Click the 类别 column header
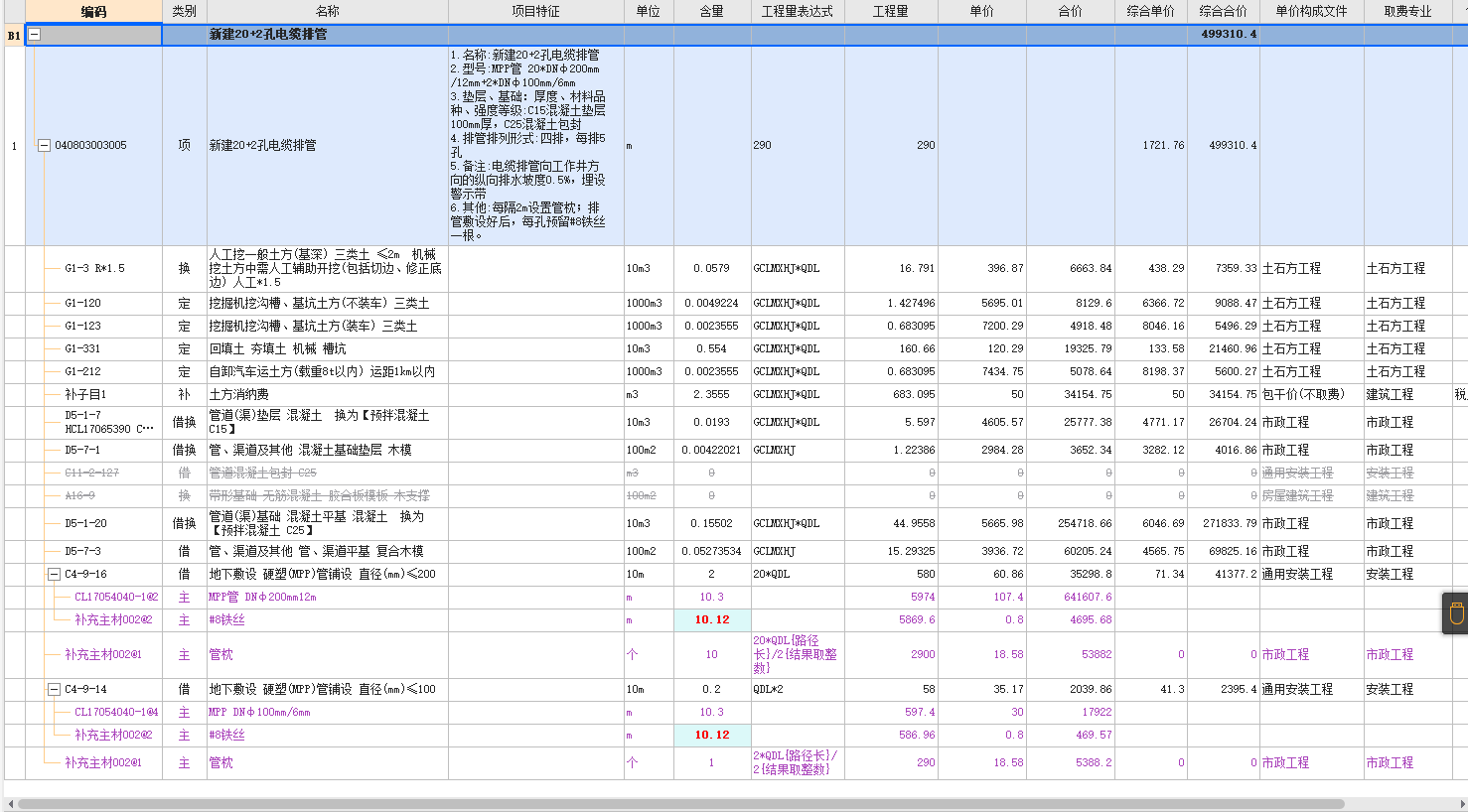 coord(185,12)
